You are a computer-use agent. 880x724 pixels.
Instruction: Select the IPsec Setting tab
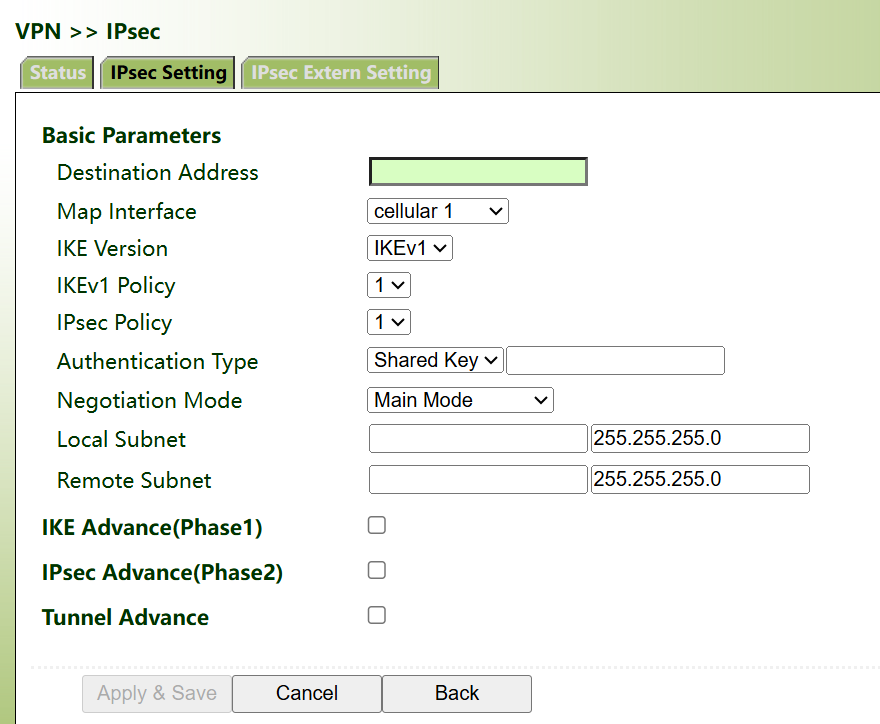(x=168, y=73)
